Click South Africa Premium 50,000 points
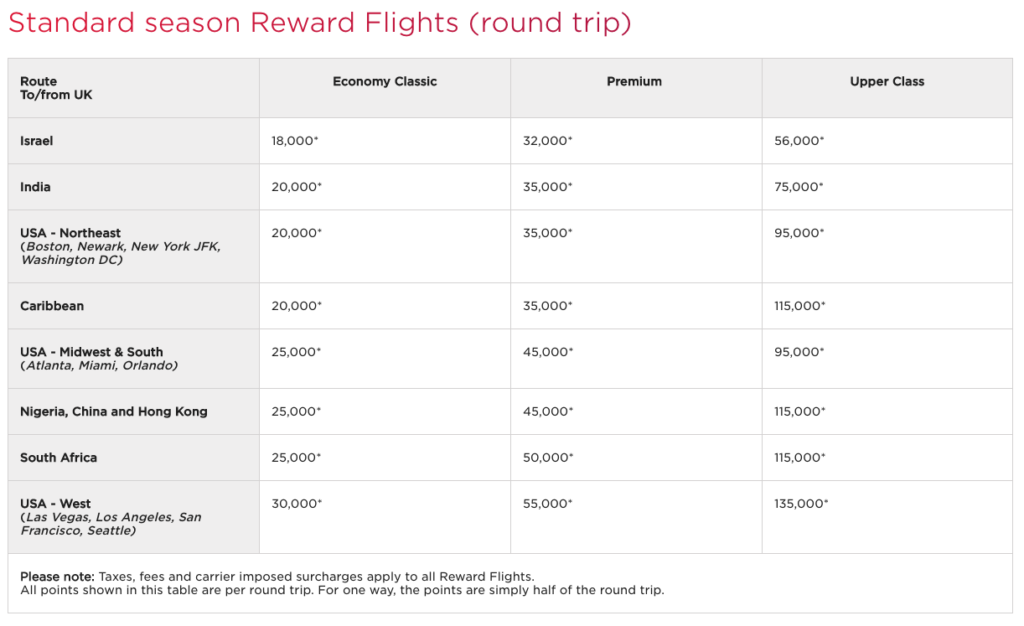The image size is (1024, 626). 548,458
